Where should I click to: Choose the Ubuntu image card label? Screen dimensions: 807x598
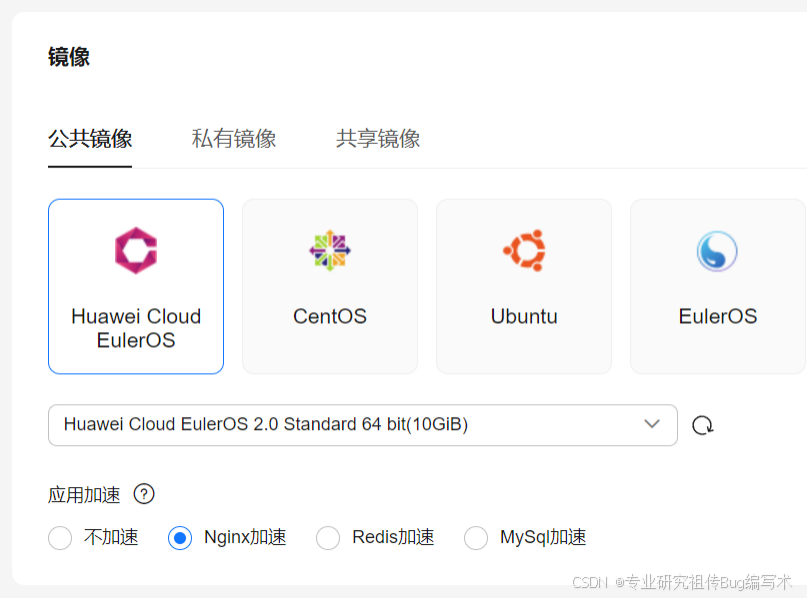coord(524,317)
